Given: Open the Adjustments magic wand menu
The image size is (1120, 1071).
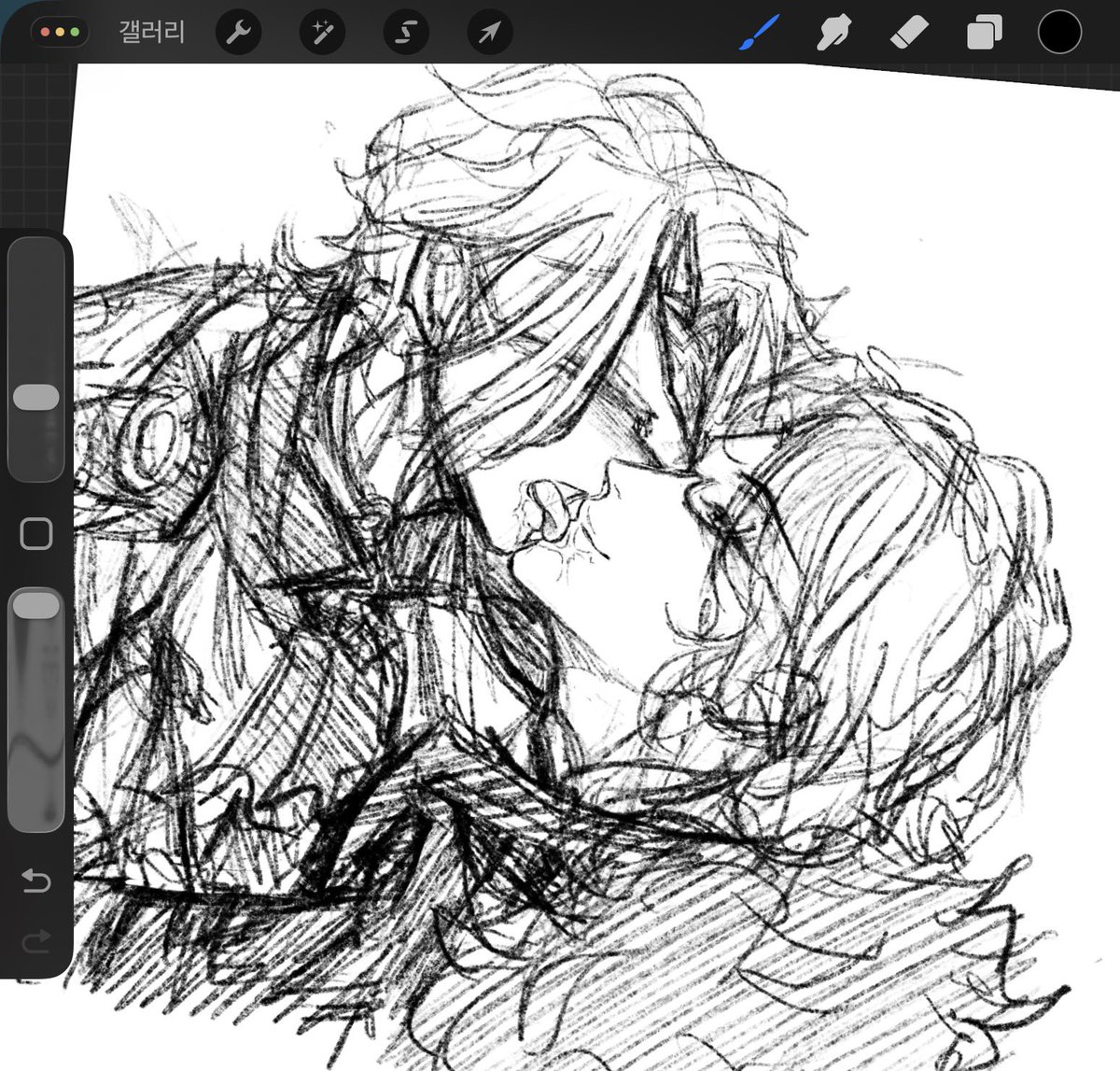Looking at the screenshot, I should [322, 34].
